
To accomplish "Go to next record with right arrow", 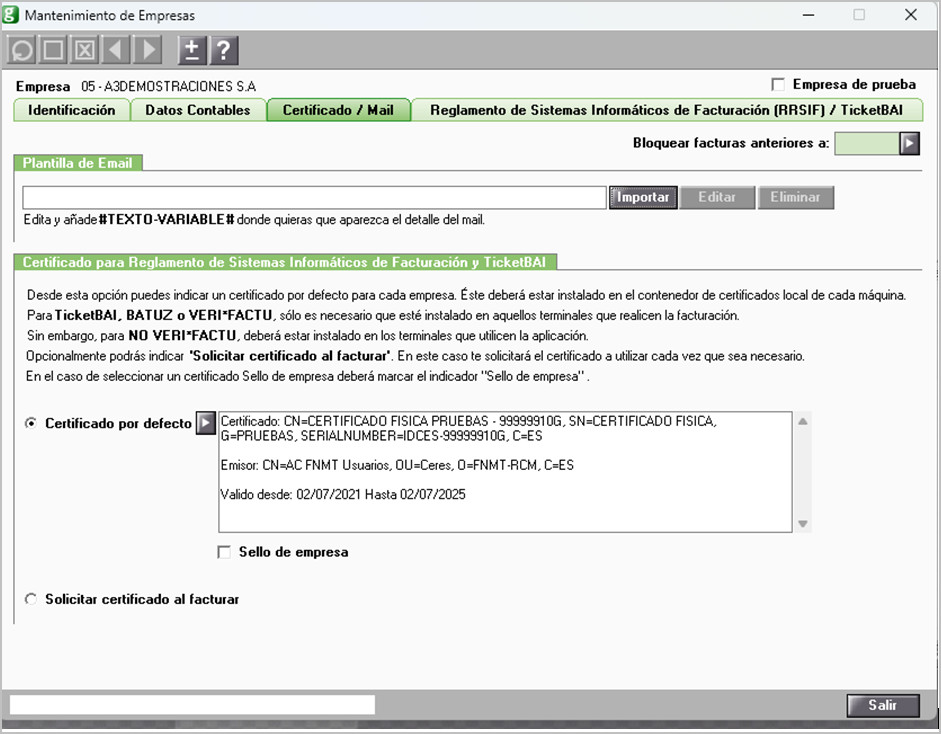I will (x=148, y=50).
